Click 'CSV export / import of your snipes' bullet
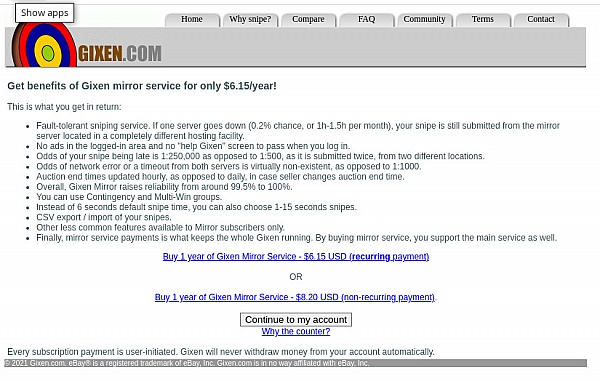600x381 pixels. (104, 217)
